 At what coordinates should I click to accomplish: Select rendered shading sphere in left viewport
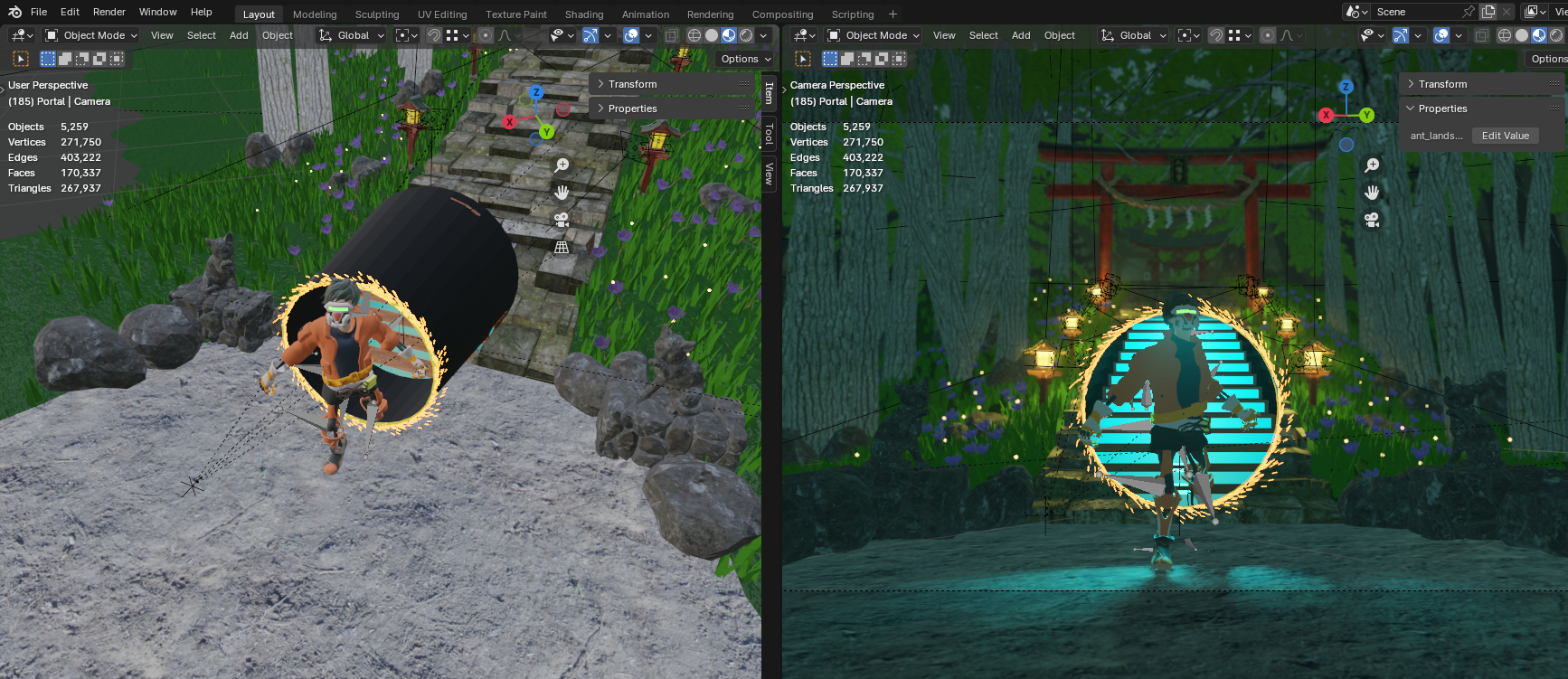(746, 35)
